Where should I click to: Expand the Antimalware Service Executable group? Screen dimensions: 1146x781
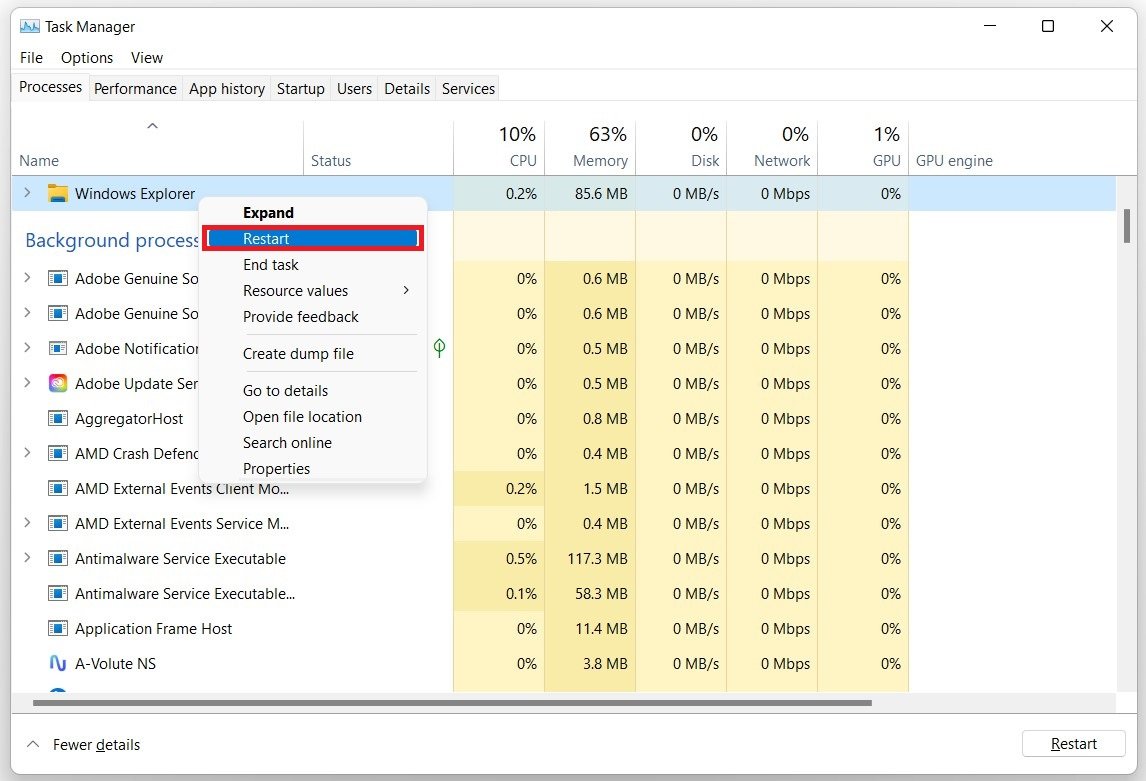(27, 558)
